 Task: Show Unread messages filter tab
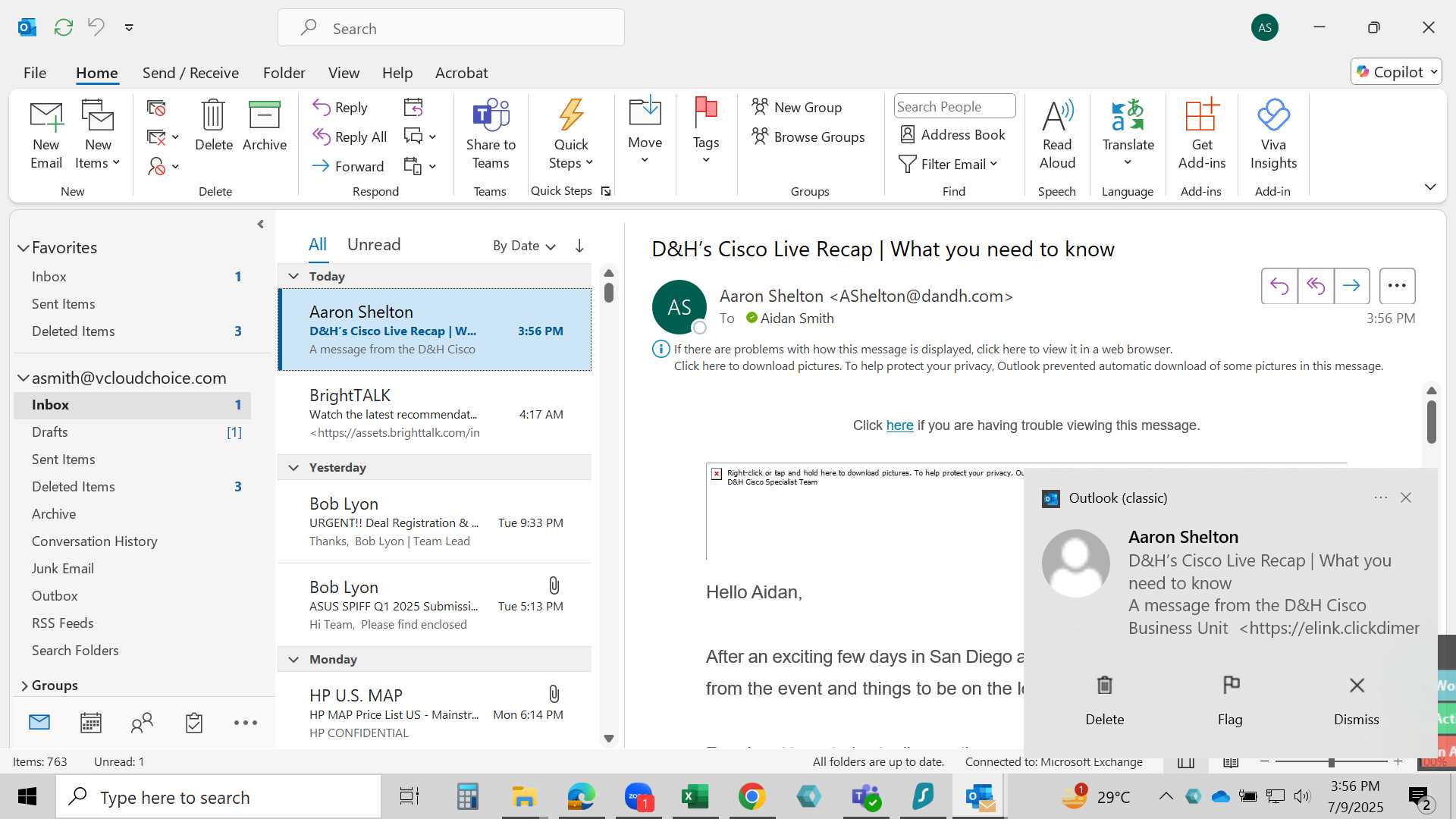coord(374,244)
